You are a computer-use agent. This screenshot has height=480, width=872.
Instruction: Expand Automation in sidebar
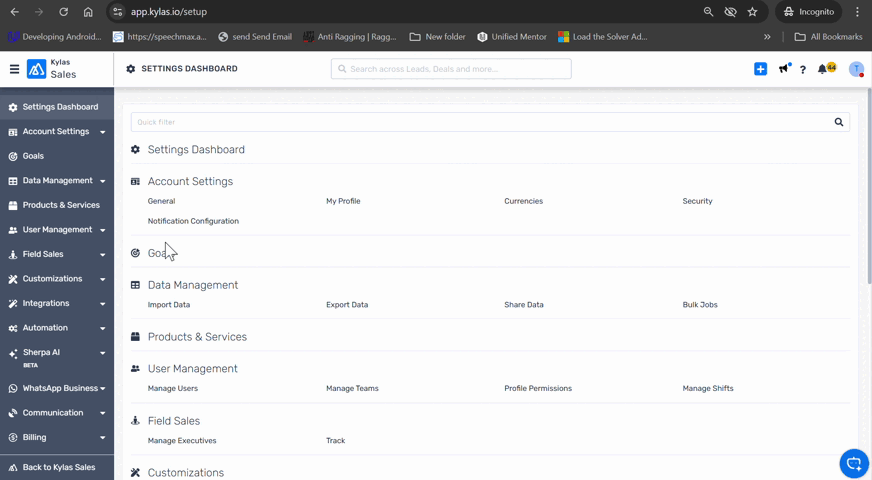103,329
